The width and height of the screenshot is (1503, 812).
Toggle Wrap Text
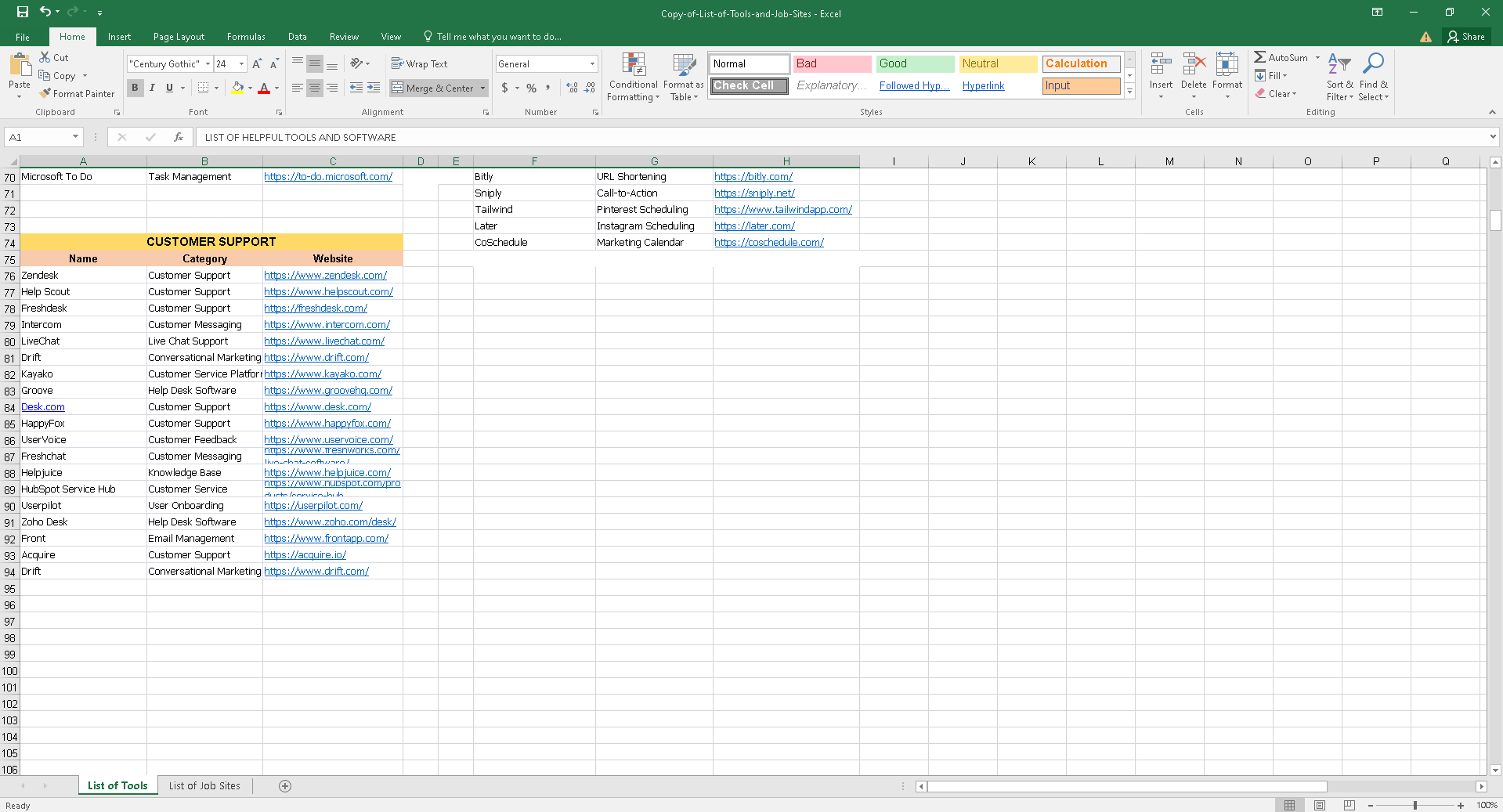tap(420, 63)
